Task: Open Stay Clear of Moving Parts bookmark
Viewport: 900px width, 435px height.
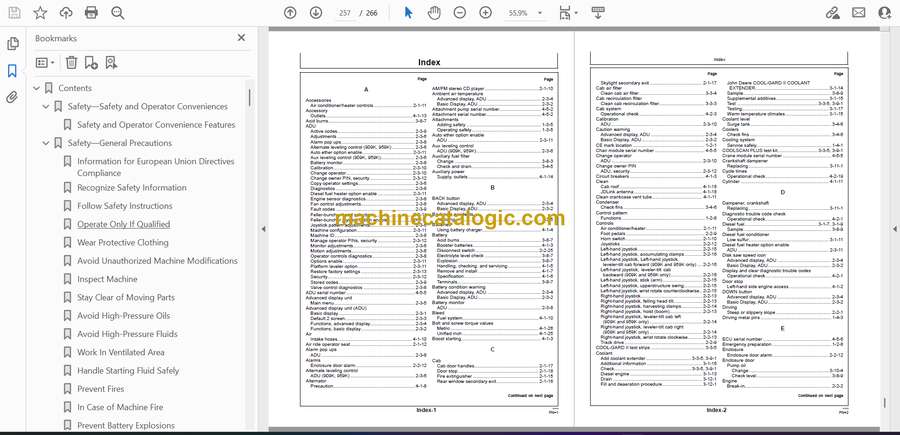Action: [126, 298]
